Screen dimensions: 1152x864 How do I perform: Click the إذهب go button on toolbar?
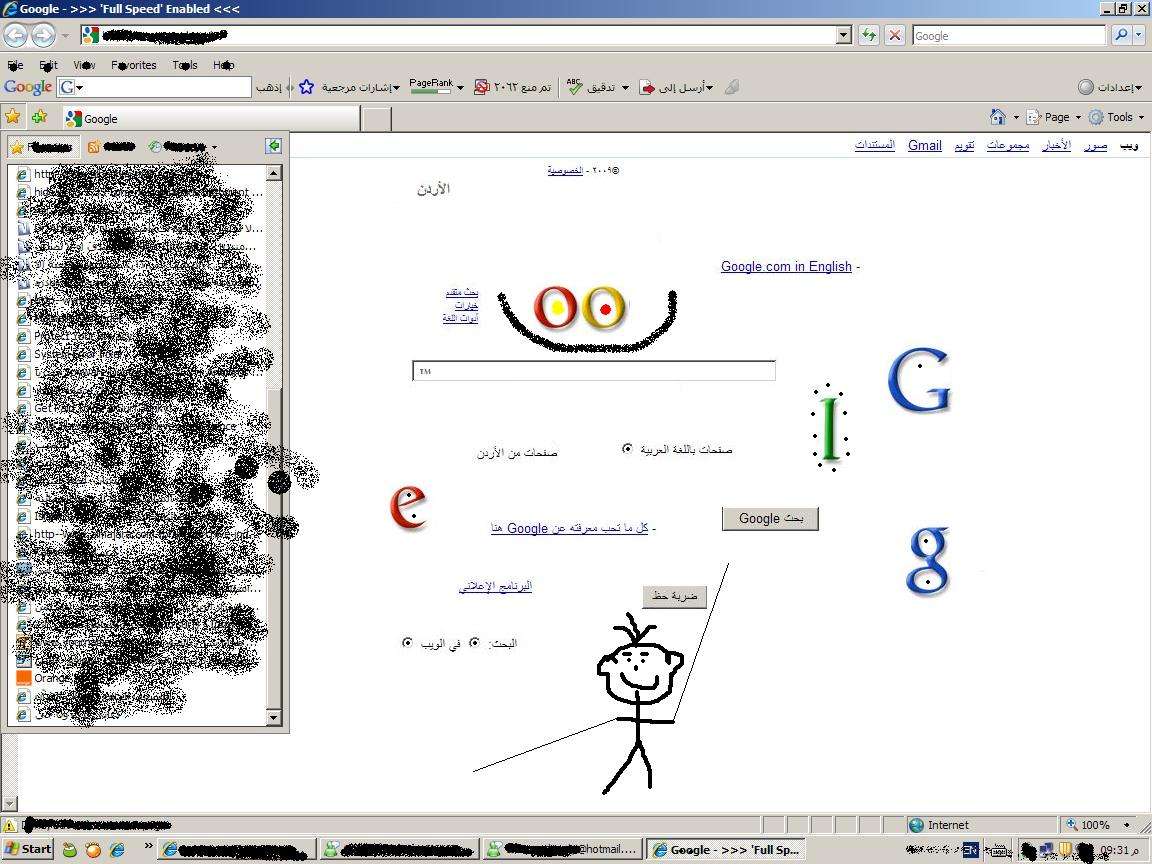point(269,87)
